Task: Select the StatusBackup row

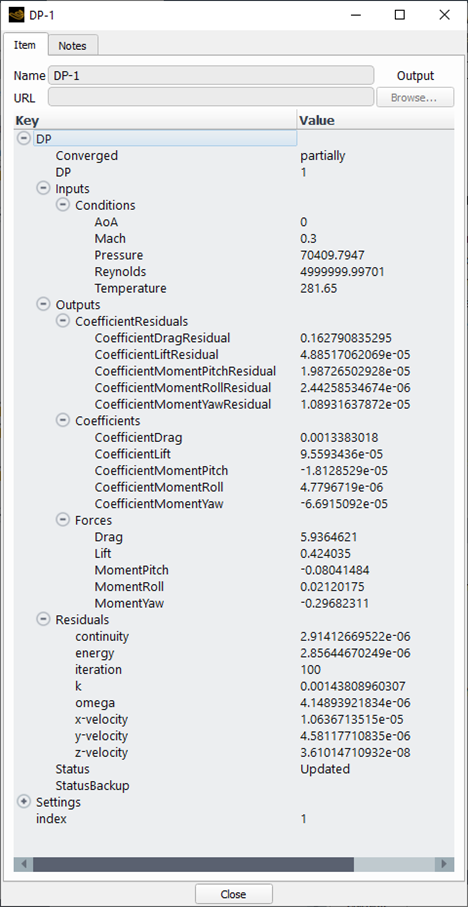Action: (x=234, y=786)
